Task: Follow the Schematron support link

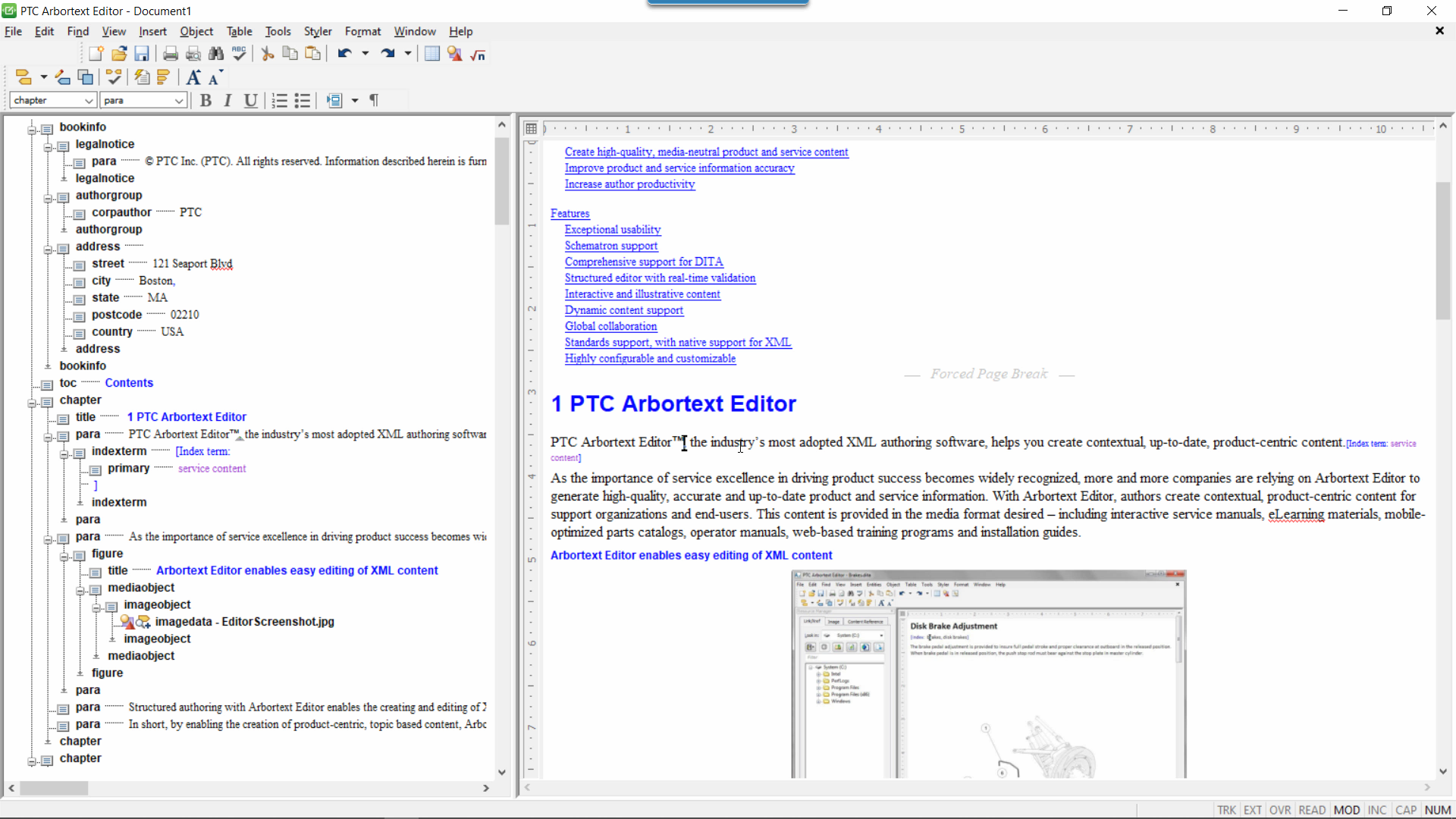Action: (611, 246)
